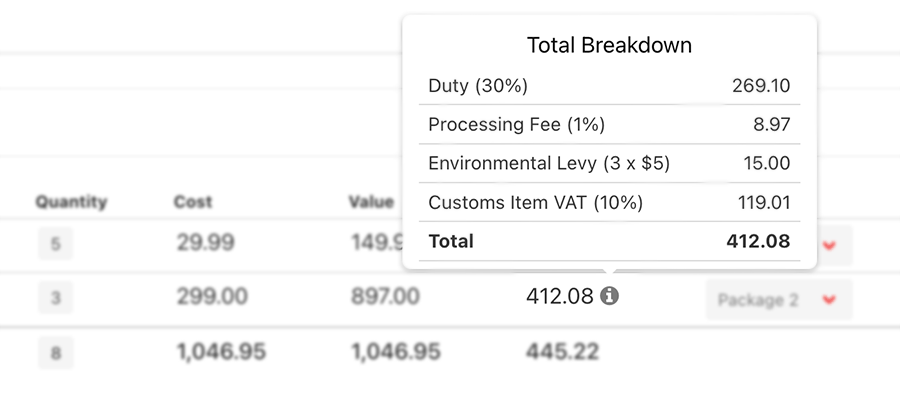This screenshot has width=900, height=397.
Task: Click quantity field showing 3
Action: [x=55, y=298]
